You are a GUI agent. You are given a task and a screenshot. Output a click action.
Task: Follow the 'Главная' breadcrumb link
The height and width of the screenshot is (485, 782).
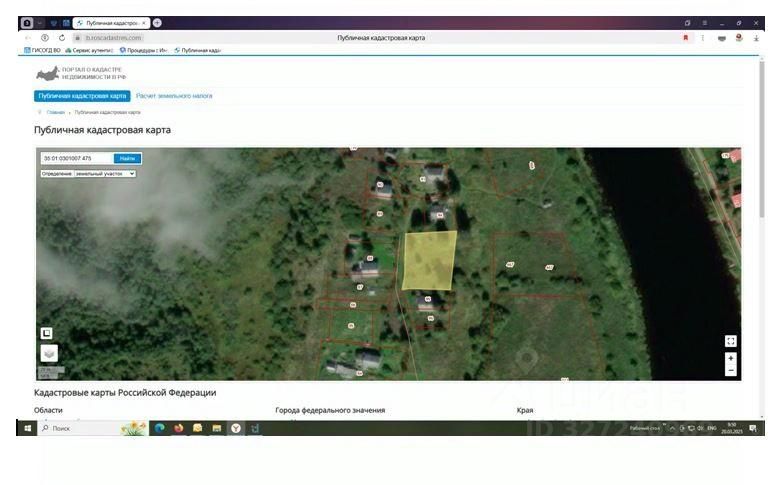(55, 112)
